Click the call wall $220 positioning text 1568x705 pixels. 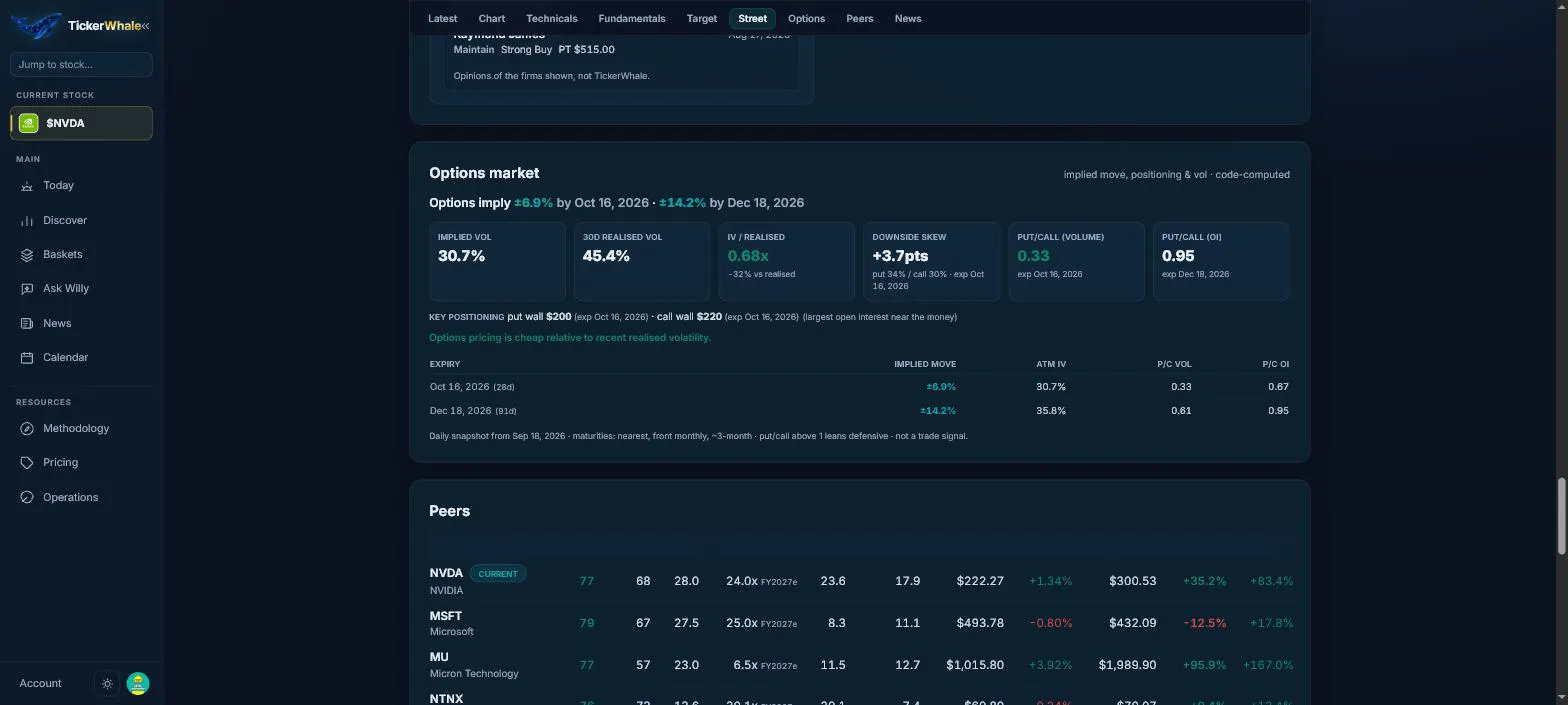click(689, 317)
